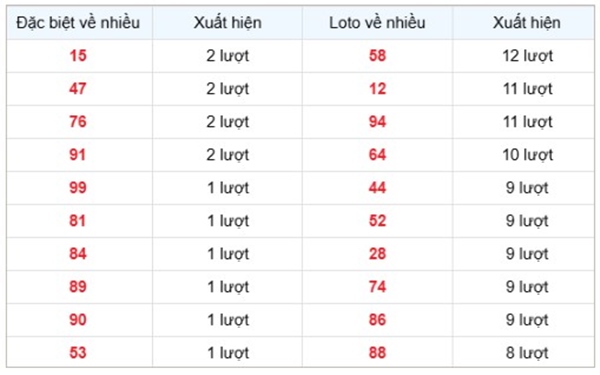Select red number 15 in special column
This screenshot has height=375, width=600.
tap(78, 56)
